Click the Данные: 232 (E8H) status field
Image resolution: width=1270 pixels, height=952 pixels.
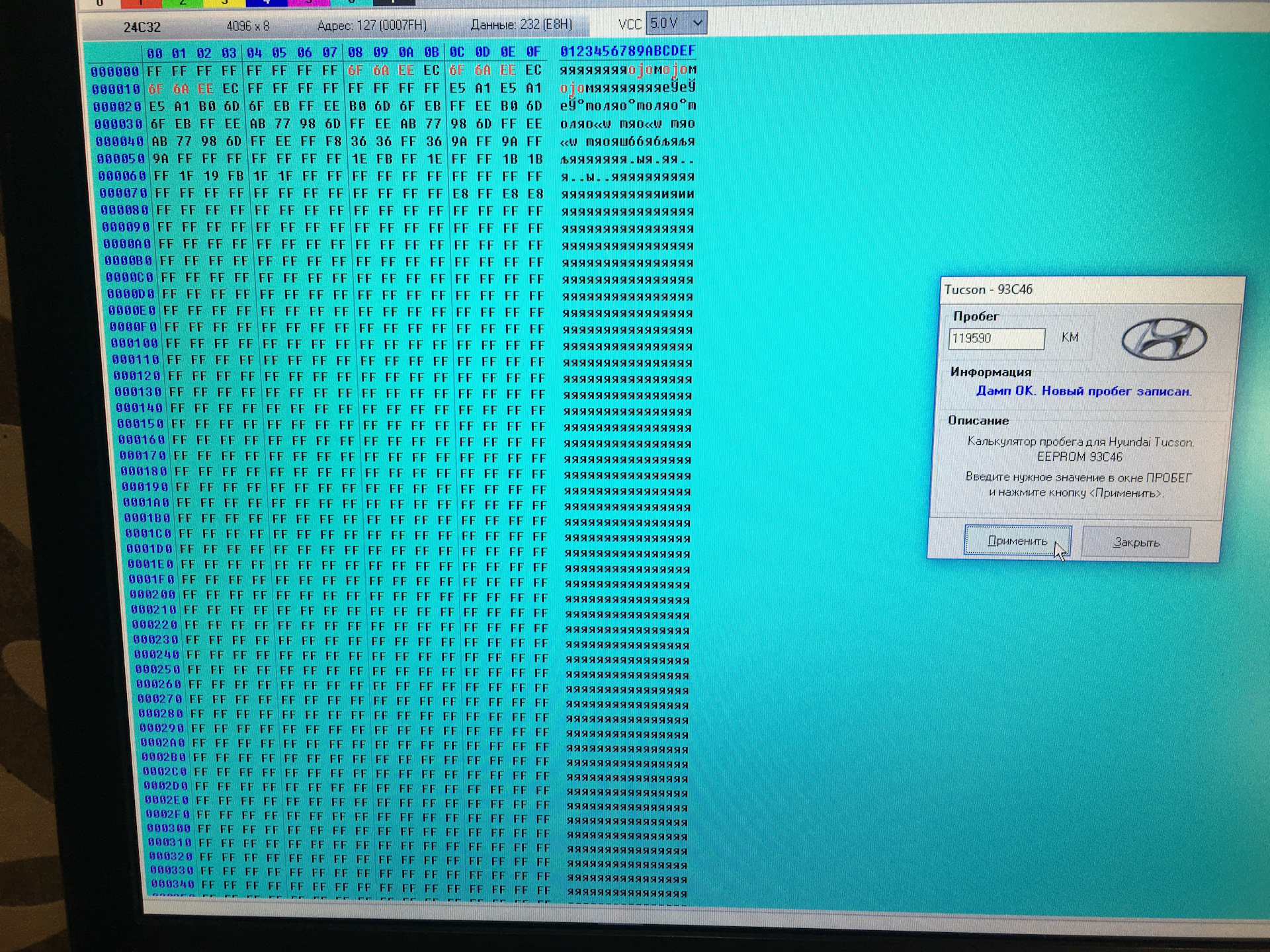click(x=521, y=25)
